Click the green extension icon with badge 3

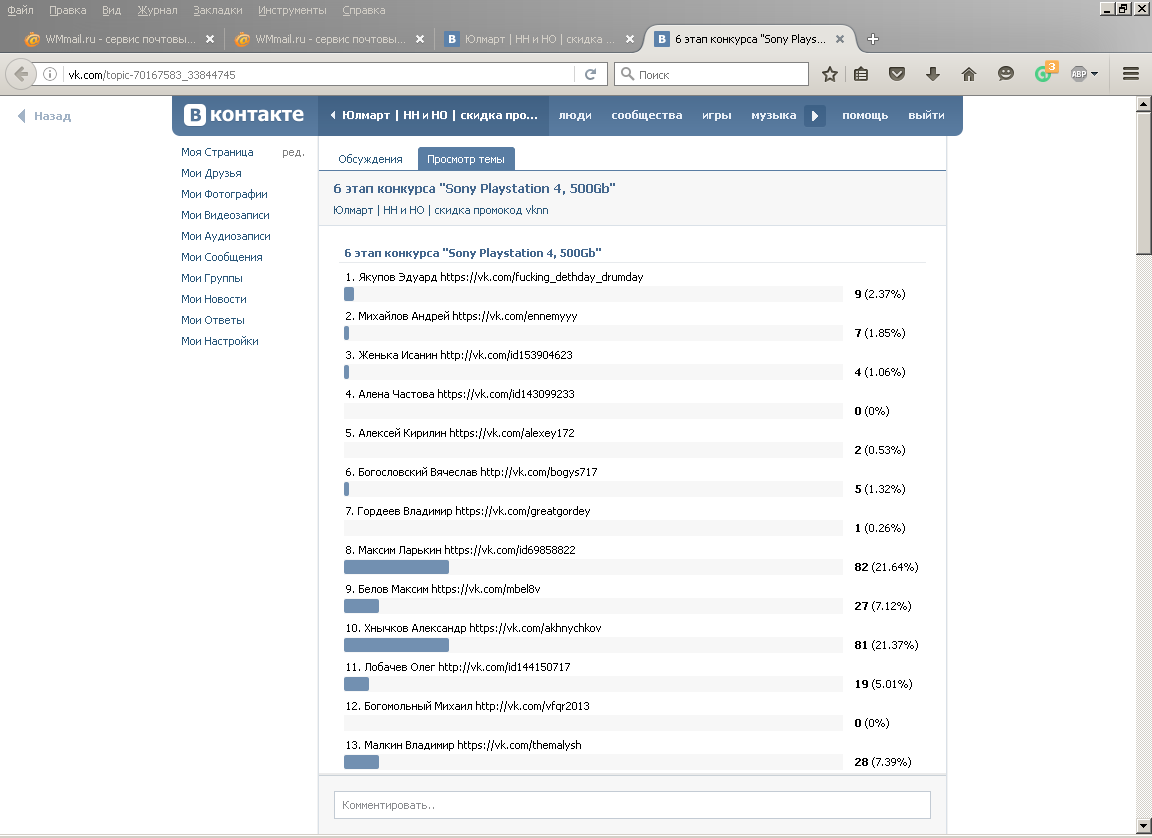pos(1044,73)
